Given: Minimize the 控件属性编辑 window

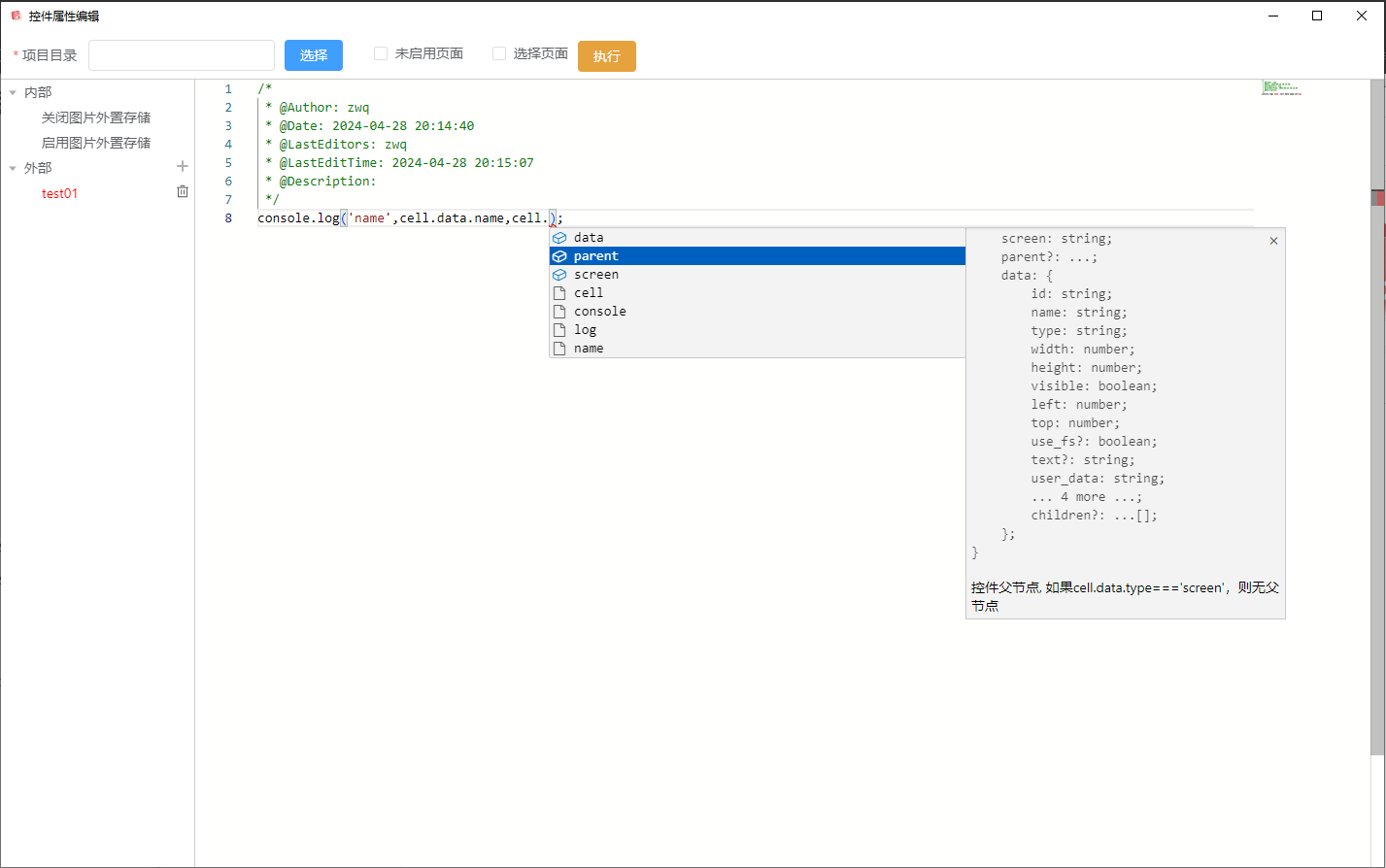Looking at the screenshot, I should (1272, 16).
